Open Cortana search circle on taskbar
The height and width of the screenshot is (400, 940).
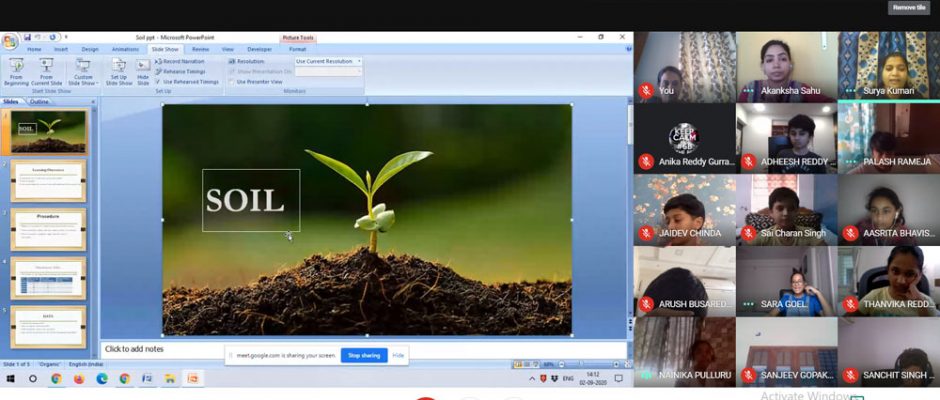click(33, 378)
